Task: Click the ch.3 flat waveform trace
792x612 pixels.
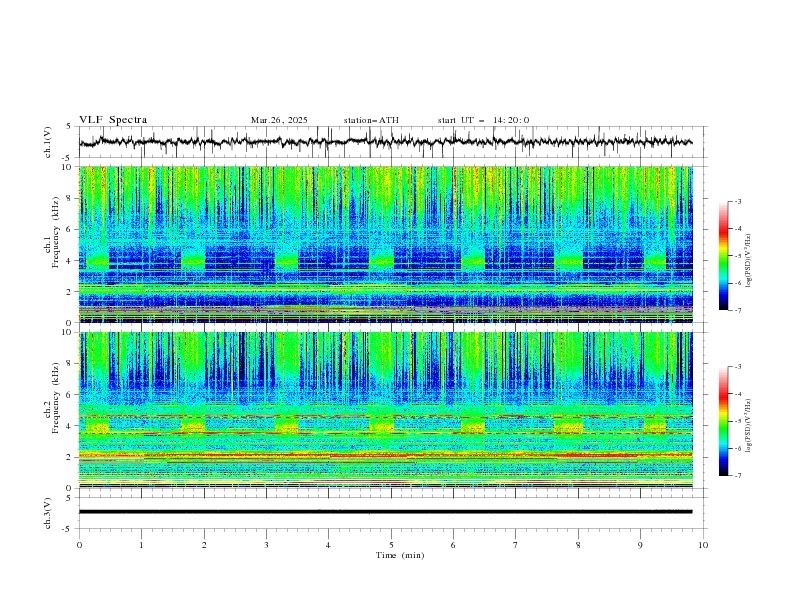Action: [x=385, y=512]
